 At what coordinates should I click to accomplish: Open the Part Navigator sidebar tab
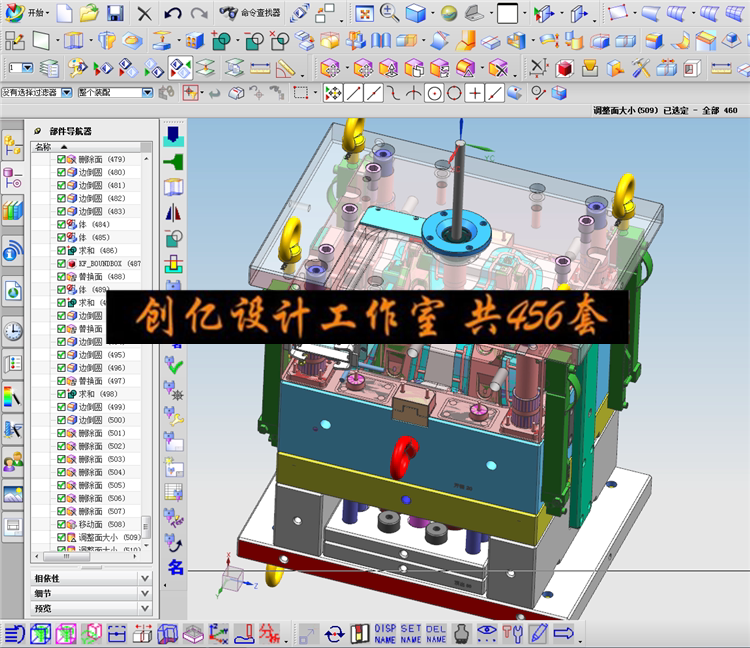(12, 178)
